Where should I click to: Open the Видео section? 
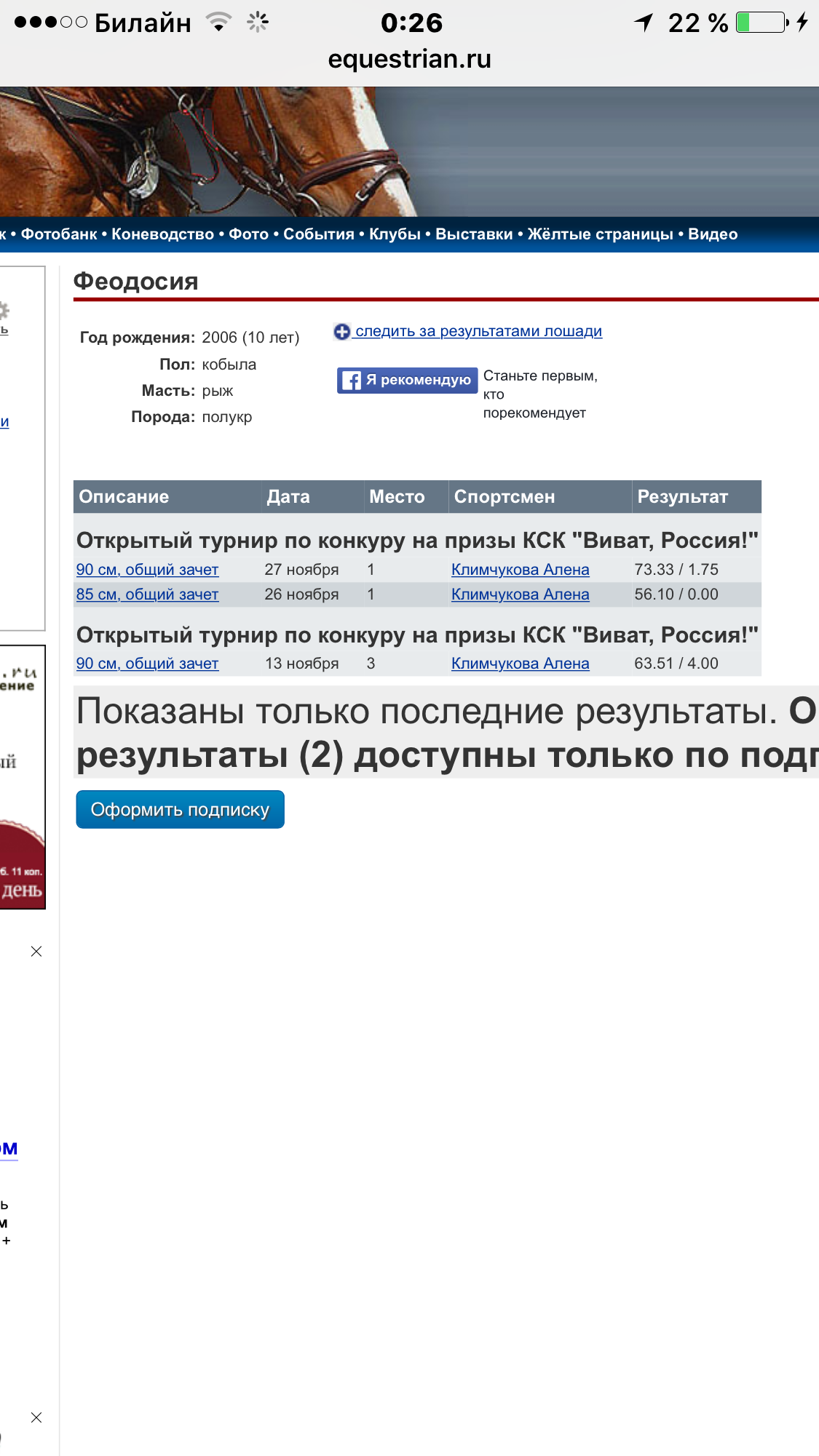tap(712, 234)
